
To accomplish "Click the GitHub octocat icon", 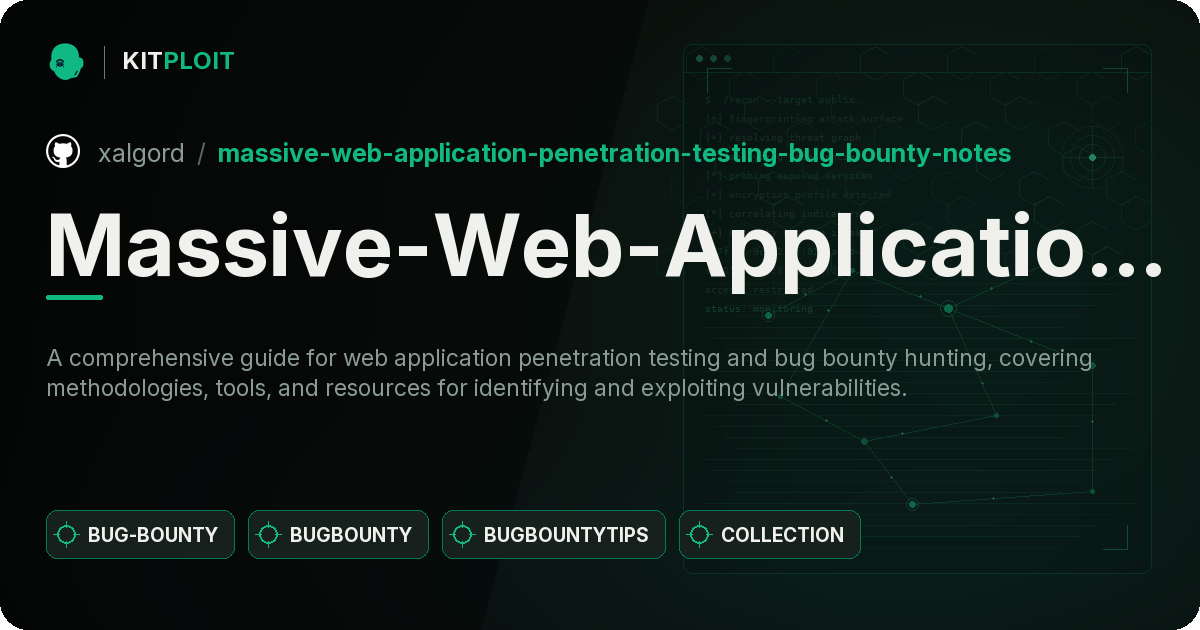I will (63, 152).
